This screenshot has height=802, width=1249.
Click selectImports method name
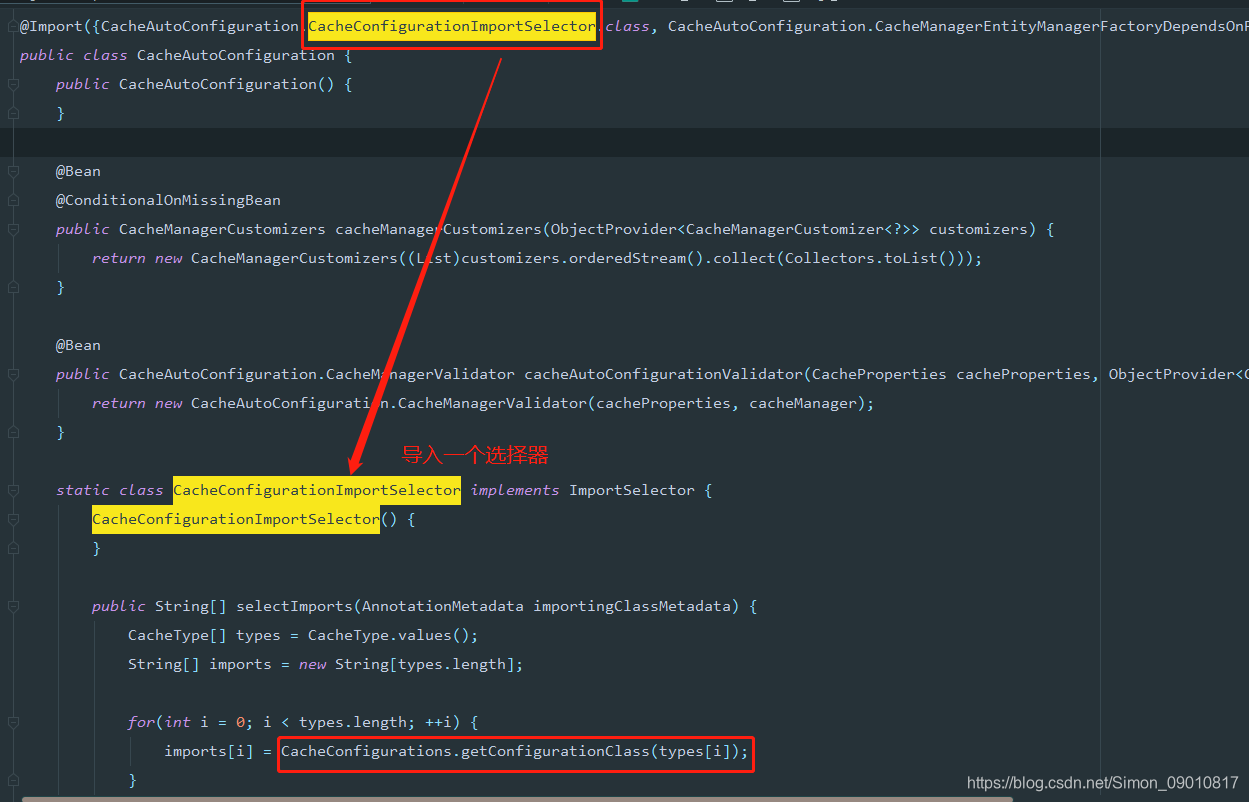[x=295, y=606]
